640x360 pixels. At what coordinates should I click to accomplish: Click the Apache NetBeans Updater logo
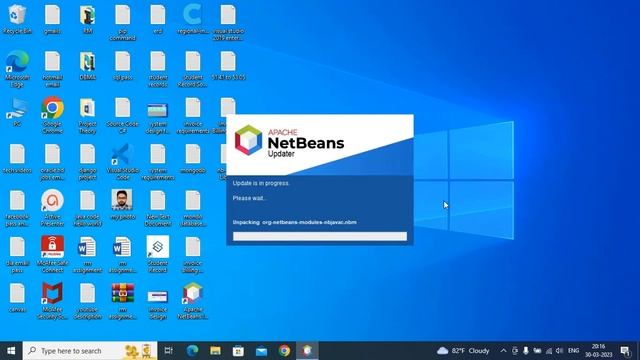289,142
